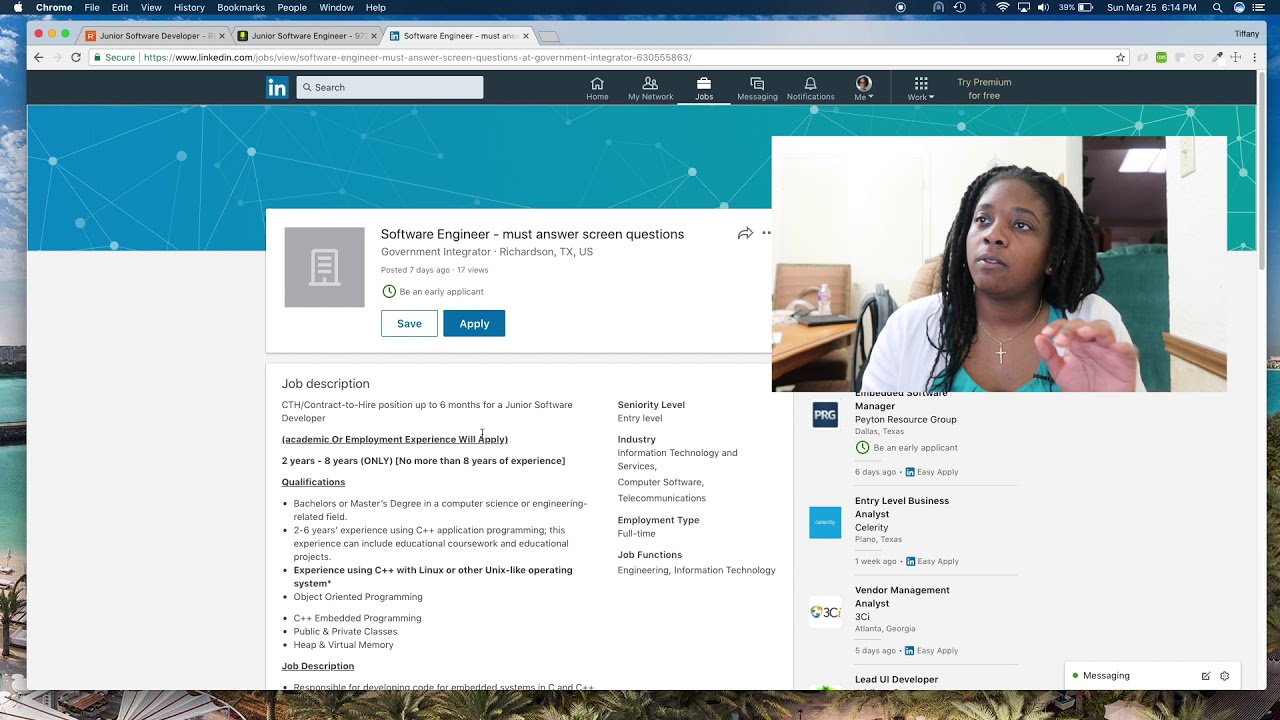
Task: Open Entry Level Business Analyst job
Action: coord(902,507)
